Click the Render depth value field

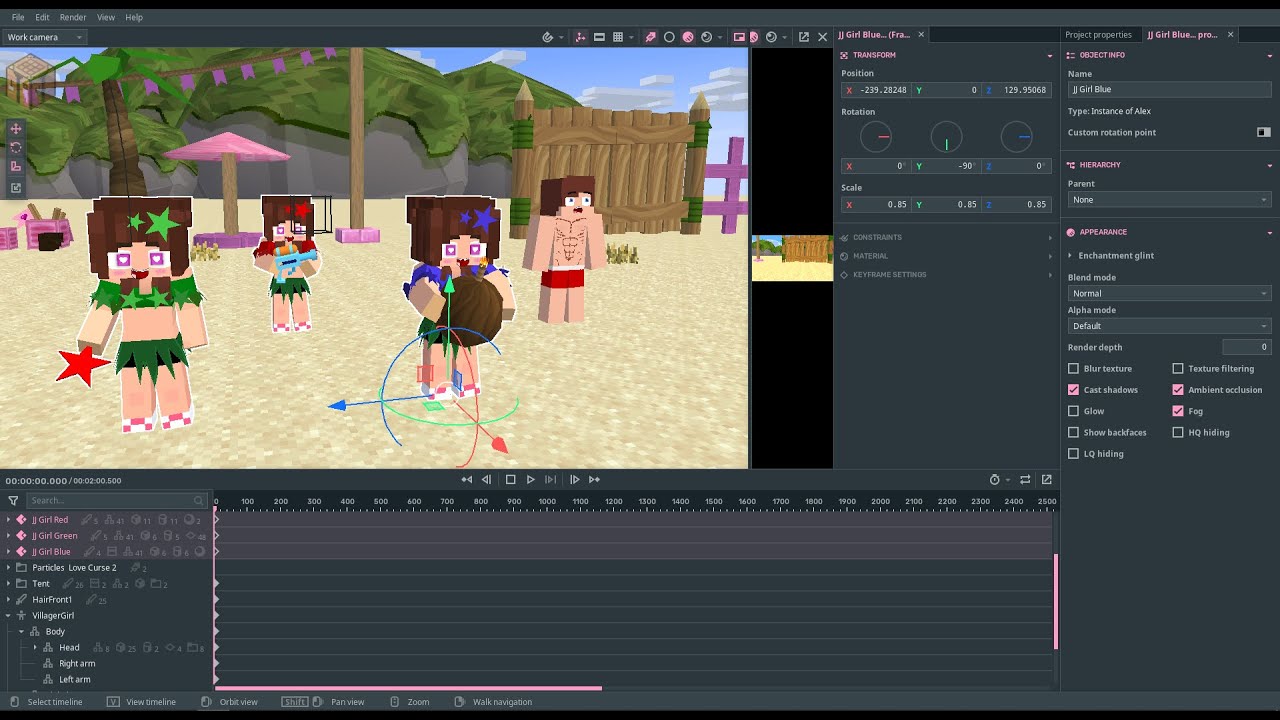[x=1246, y=347]
